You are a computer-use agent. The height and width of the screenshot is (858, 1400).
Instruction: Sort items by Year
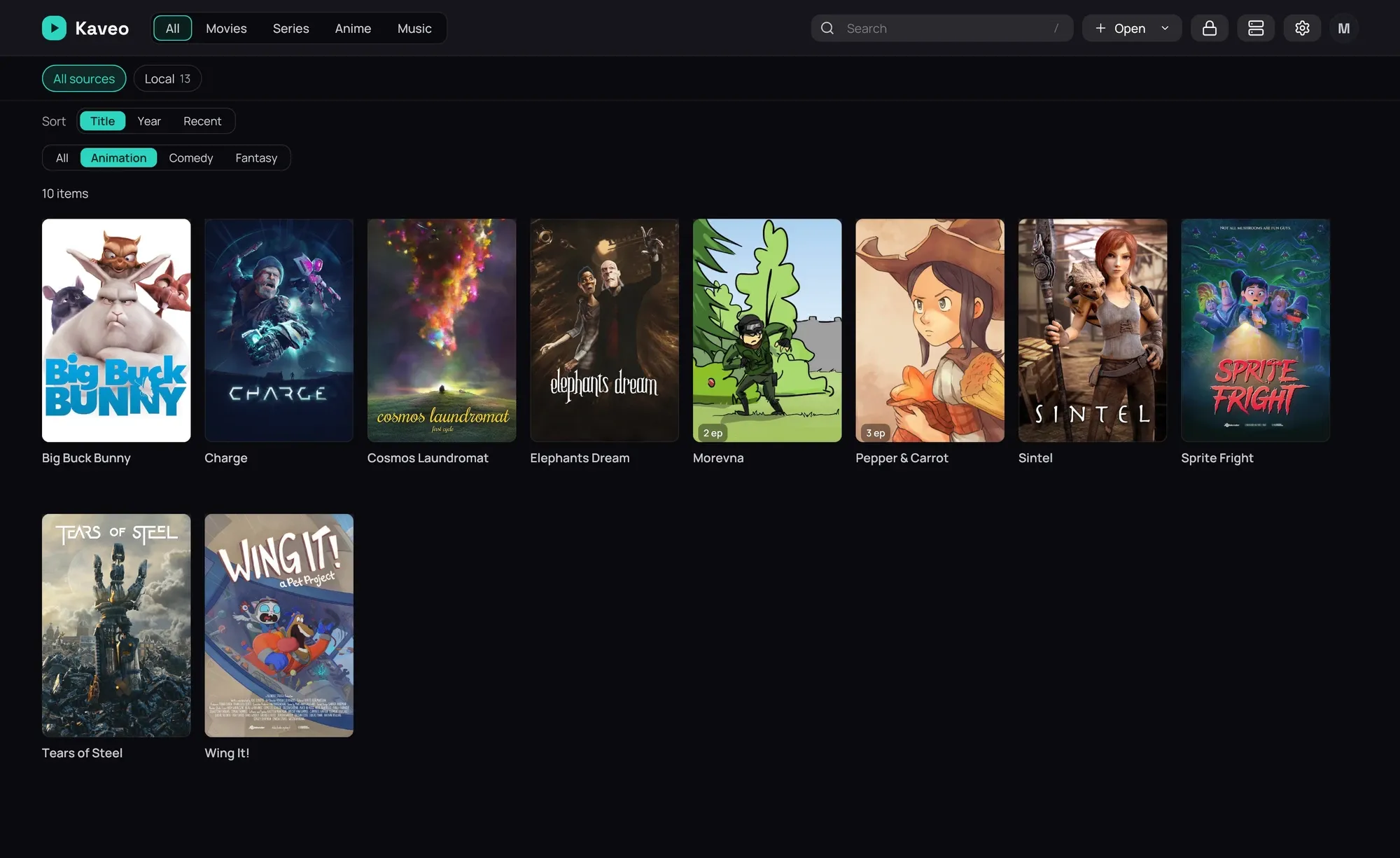click(149, 120)
